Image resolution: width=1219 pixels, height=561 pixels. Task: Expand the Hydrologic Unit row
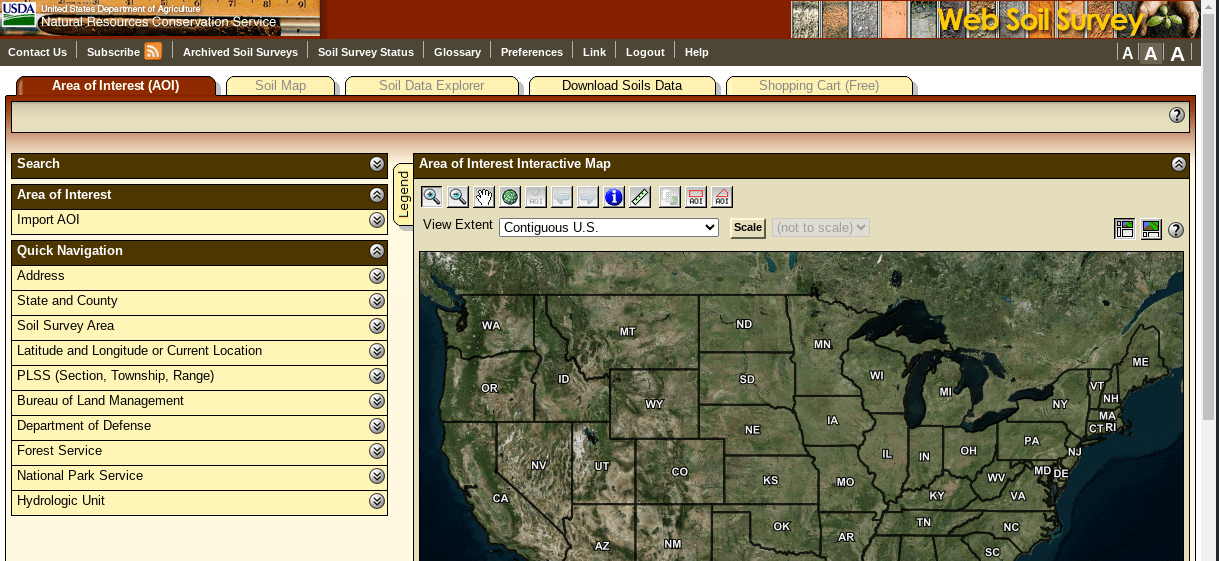[x=377, y=501]
